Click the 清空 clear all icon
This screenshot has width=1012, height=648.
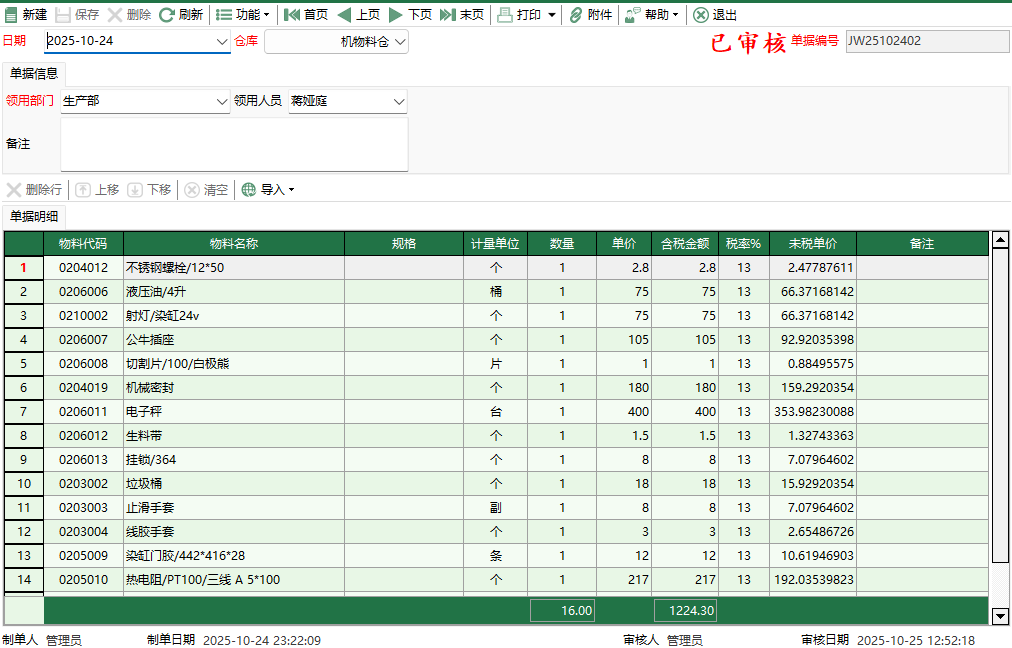pos(206,189)
